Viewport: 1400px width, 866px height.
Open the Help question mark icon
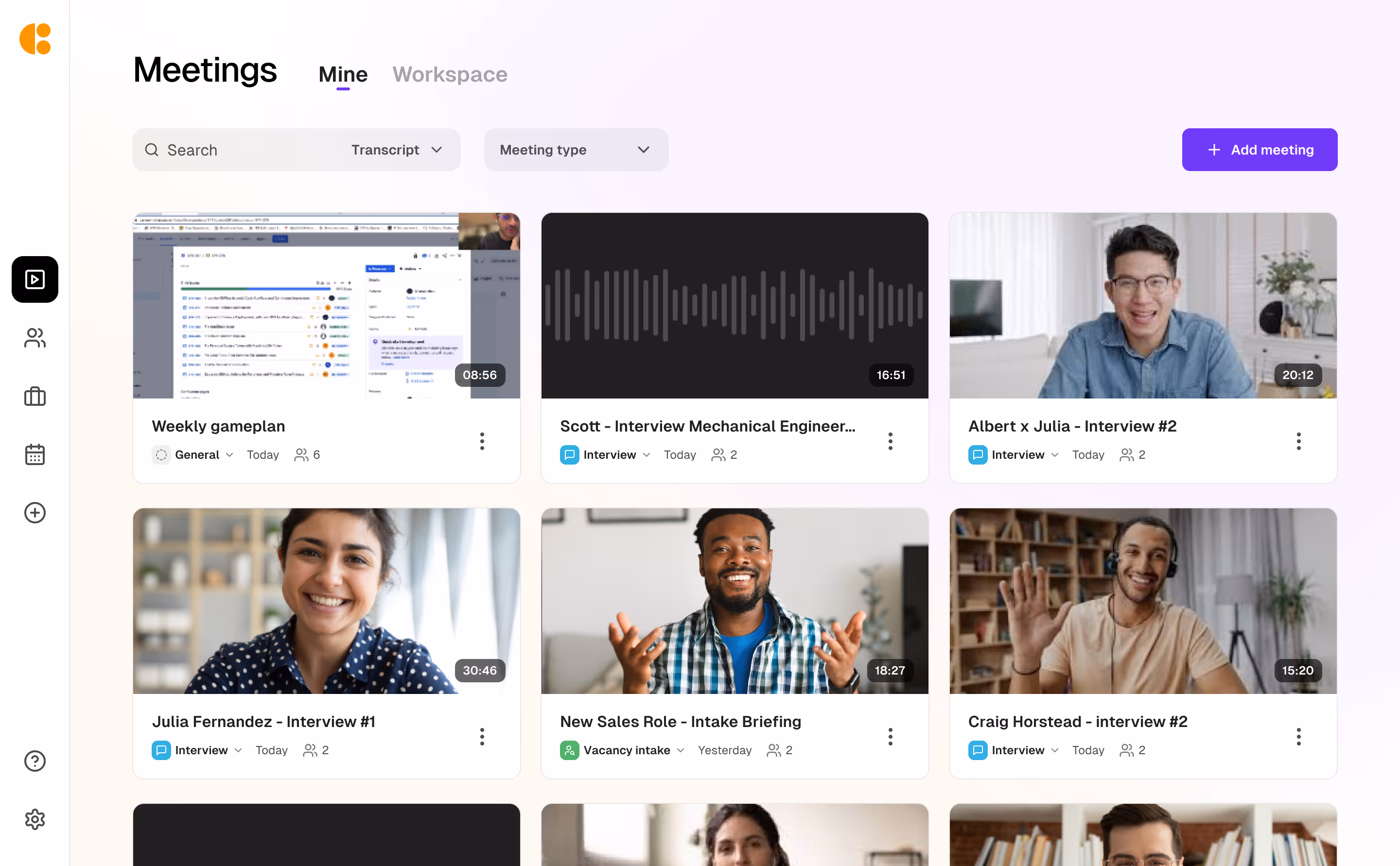tap(35, 761)
